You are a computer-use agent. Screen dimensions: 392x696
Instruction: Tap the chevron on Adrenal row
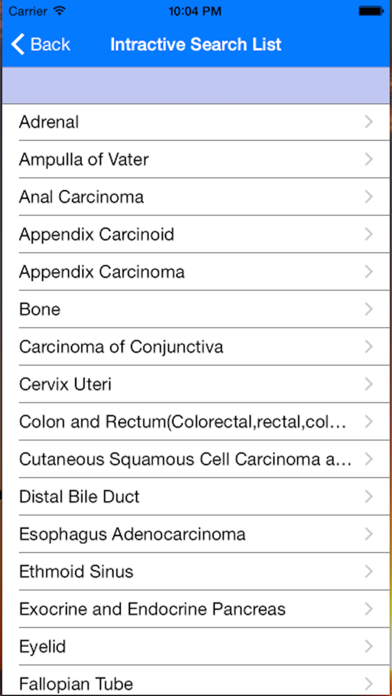pyautogui.click(x=368, y=122)
